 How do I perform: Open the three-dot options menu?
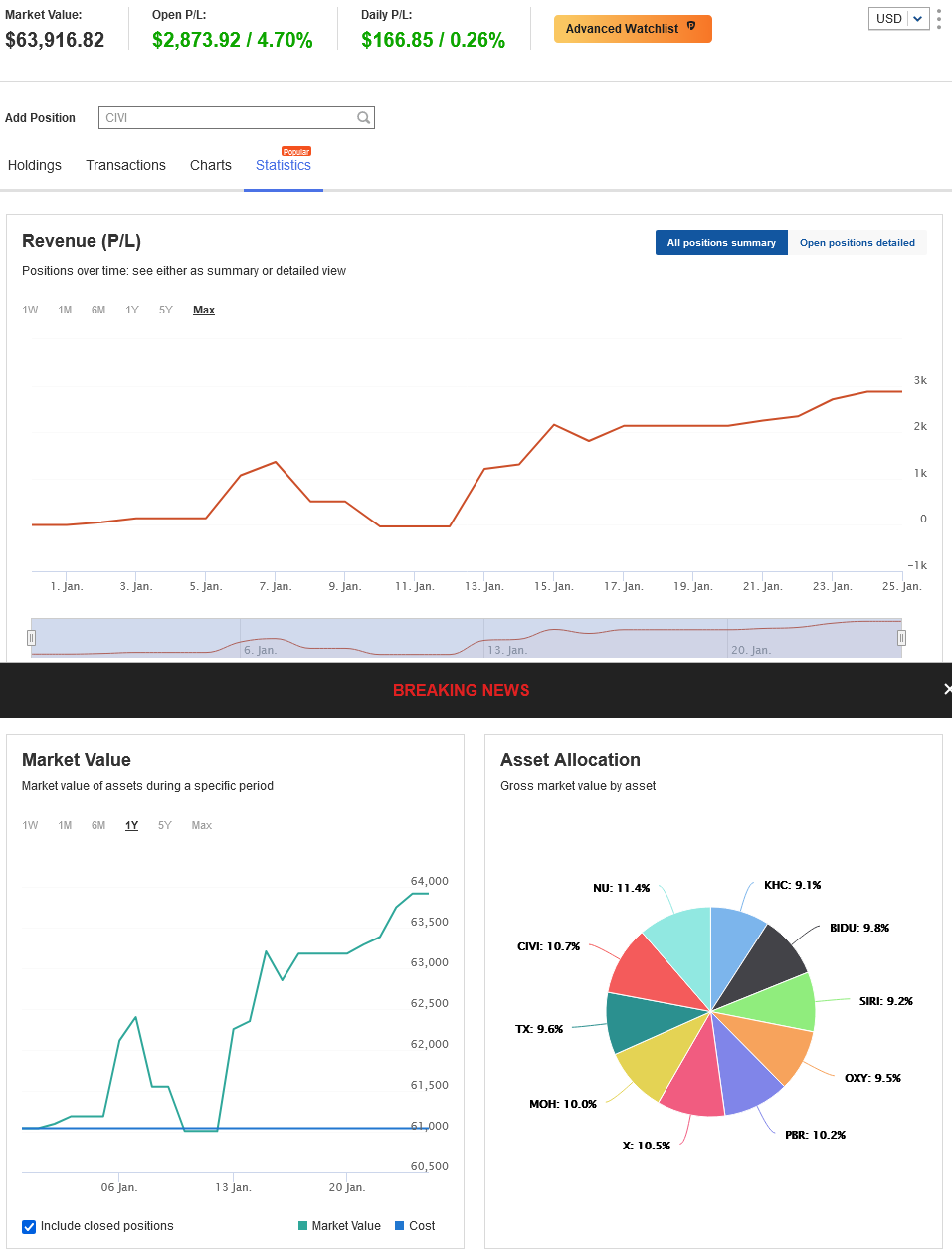tap(939, 19)
